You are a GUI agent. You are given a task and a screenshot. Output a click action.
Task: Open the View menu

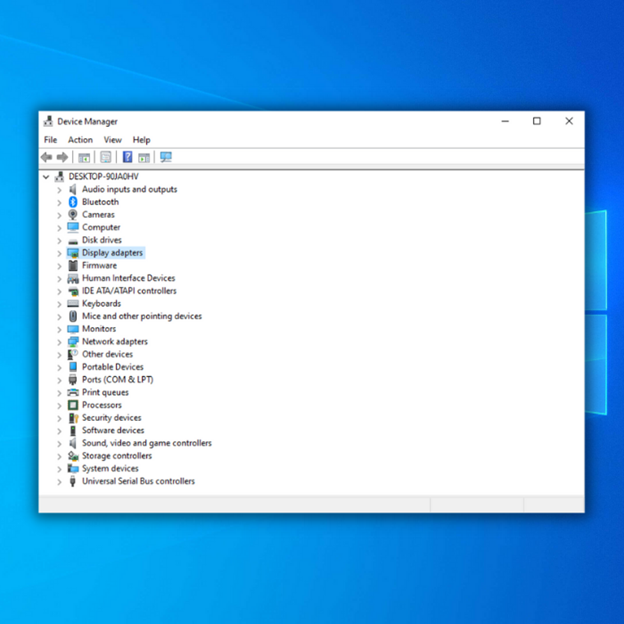pos(113,140)
